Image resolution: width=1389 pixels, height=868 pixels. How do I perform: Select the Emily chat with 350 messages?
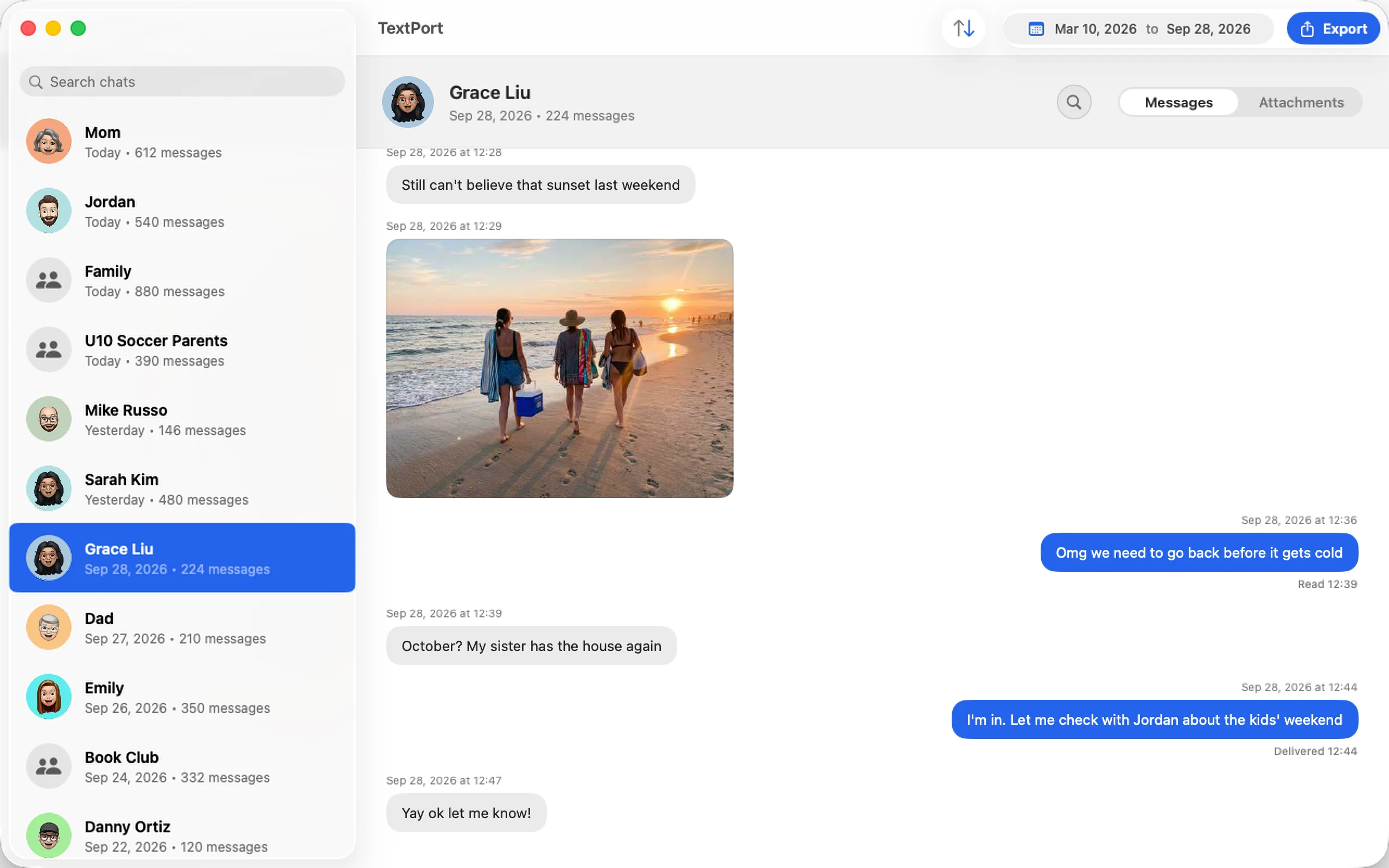click(x=182, y=697)
